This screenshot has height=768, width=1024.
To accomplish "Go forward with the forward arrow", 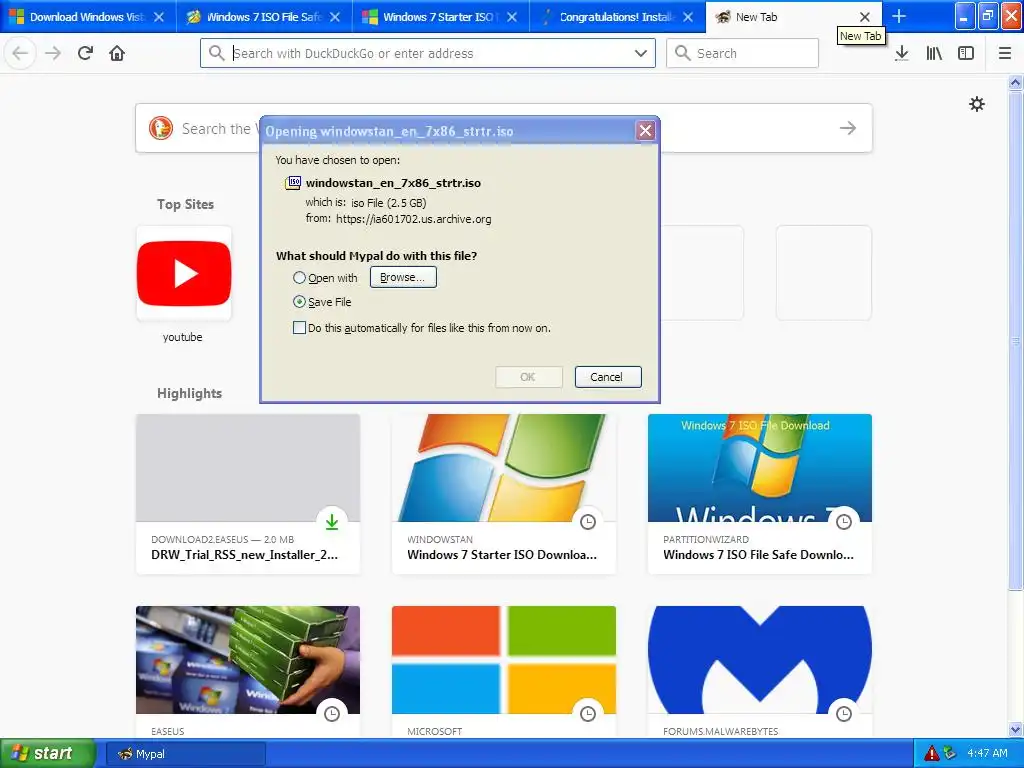I will 53,53.
